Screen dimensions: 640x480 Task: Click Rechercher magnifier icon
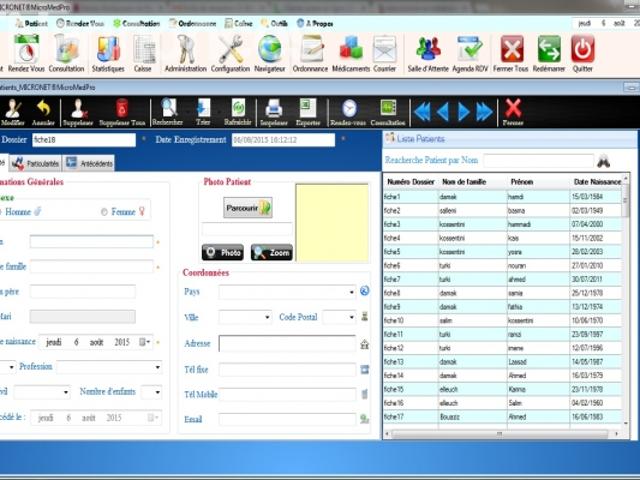tap(168, 112)
